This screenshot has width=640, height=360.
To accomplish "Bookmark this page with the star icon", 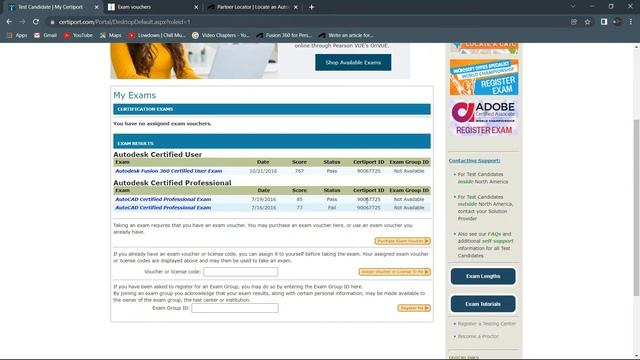I will tap(587, 22).
